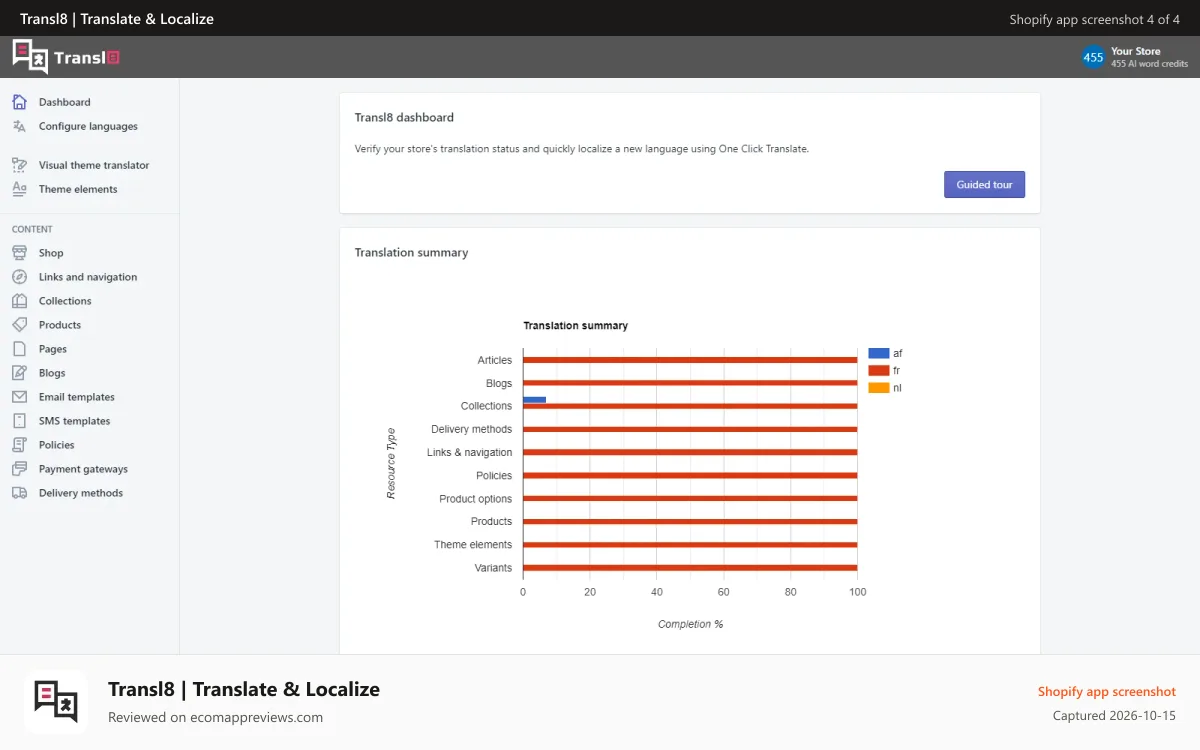Click the Resource Type axis label
Screen dimensions: 1200x750
[391, 463]
